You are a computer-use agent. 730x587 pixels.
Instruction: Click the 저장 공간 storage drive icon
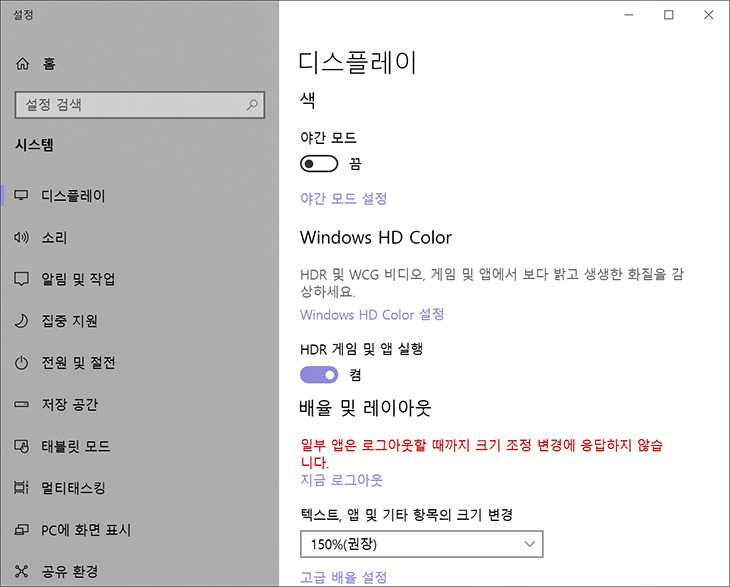21,404
